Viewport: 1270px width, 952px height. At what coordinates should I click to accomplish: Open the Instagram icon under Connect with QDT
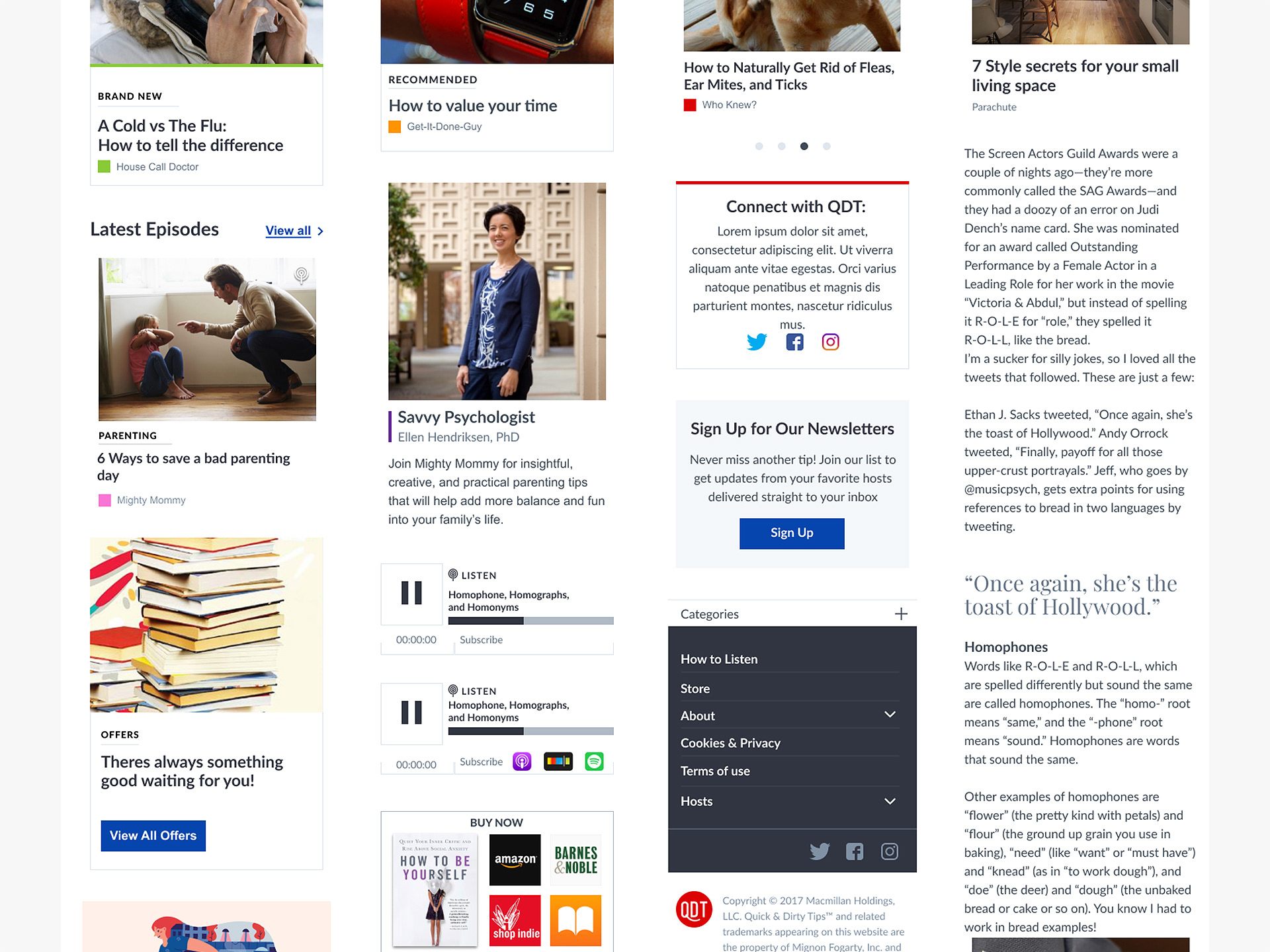pos(830,342)
